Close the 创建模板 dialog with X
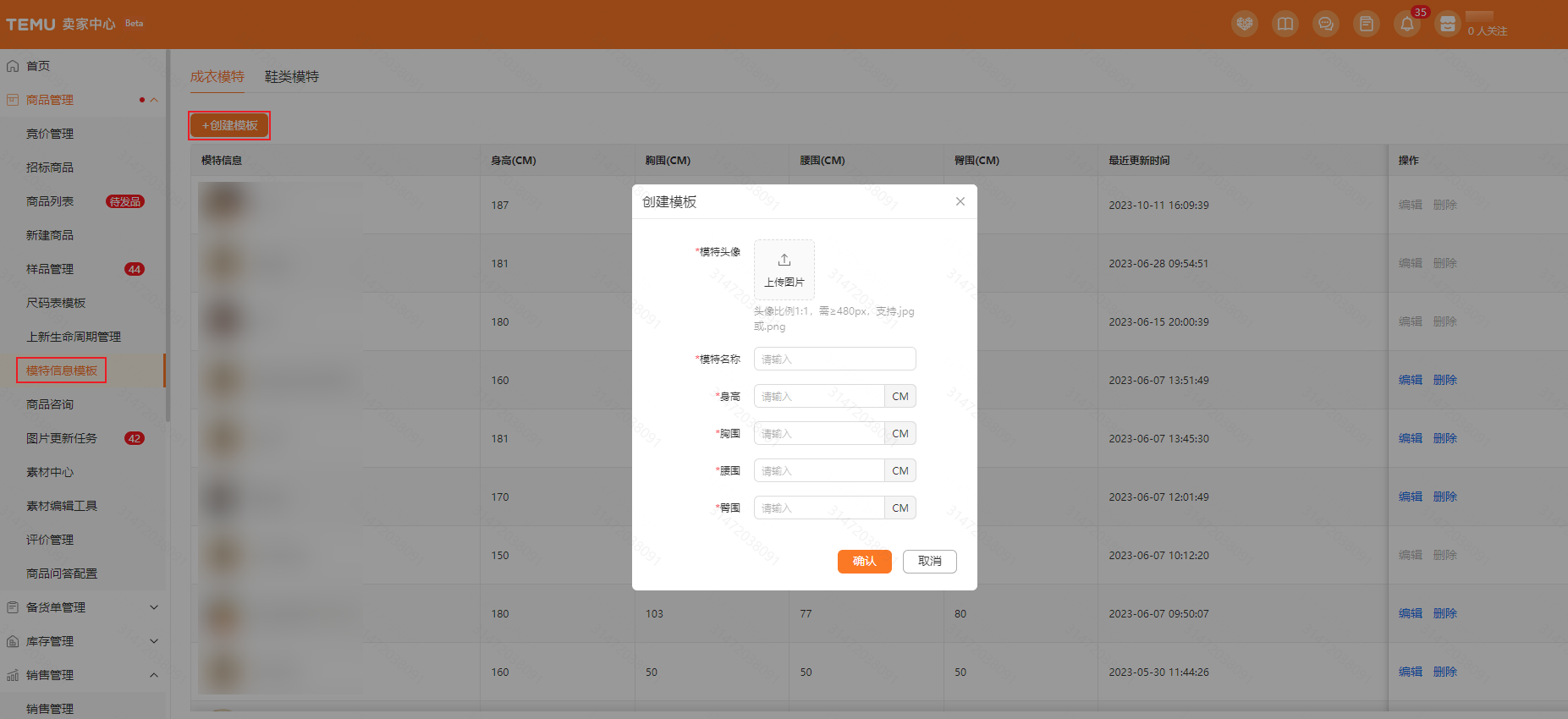Image resolution: width=1568 pixels, height=719 pixels. [x=960, y=201]
